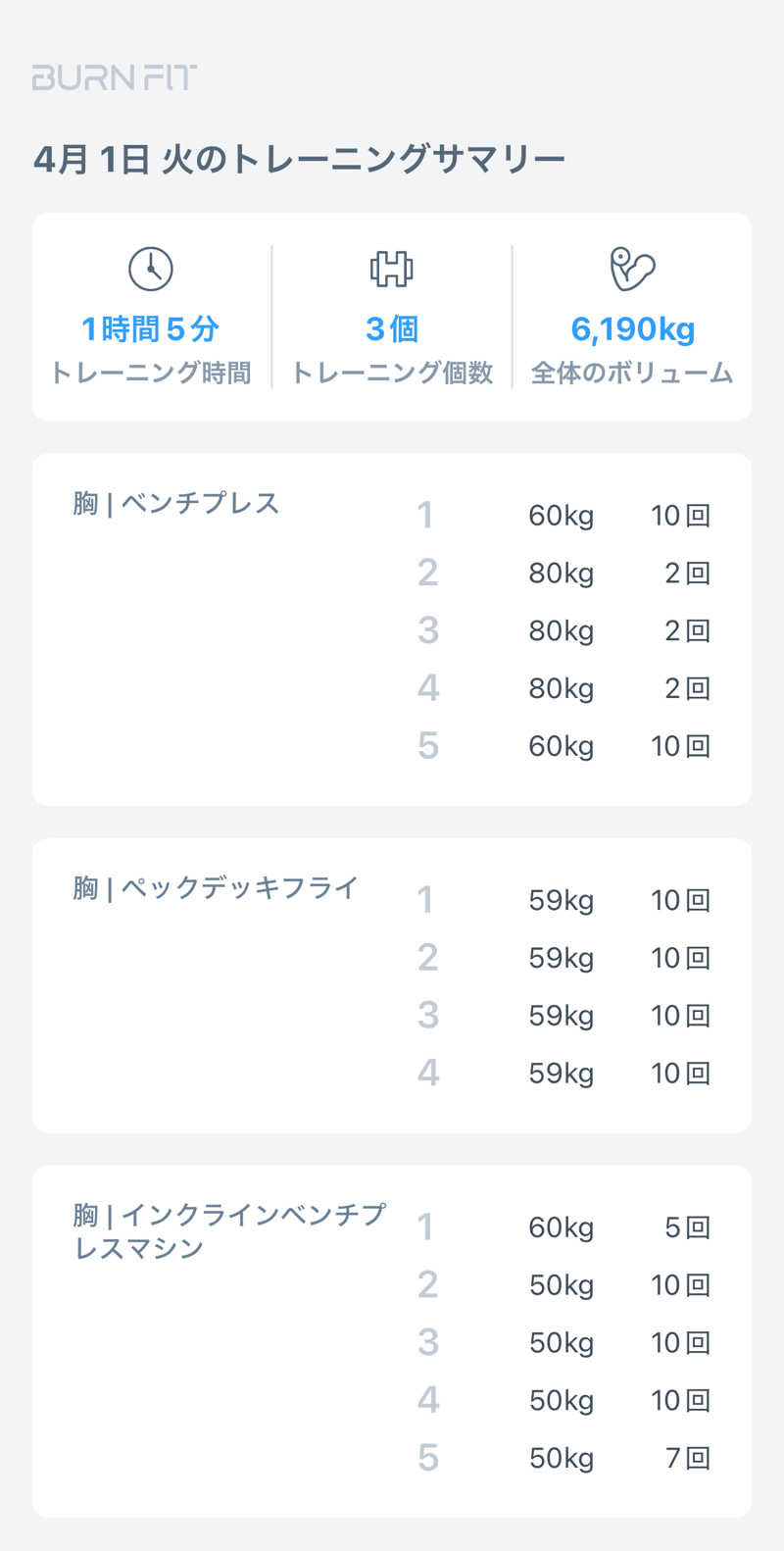
Task: Tap the 10回 reps of bench press set 5
Action: pyautogui.click(x=680, y=746)
